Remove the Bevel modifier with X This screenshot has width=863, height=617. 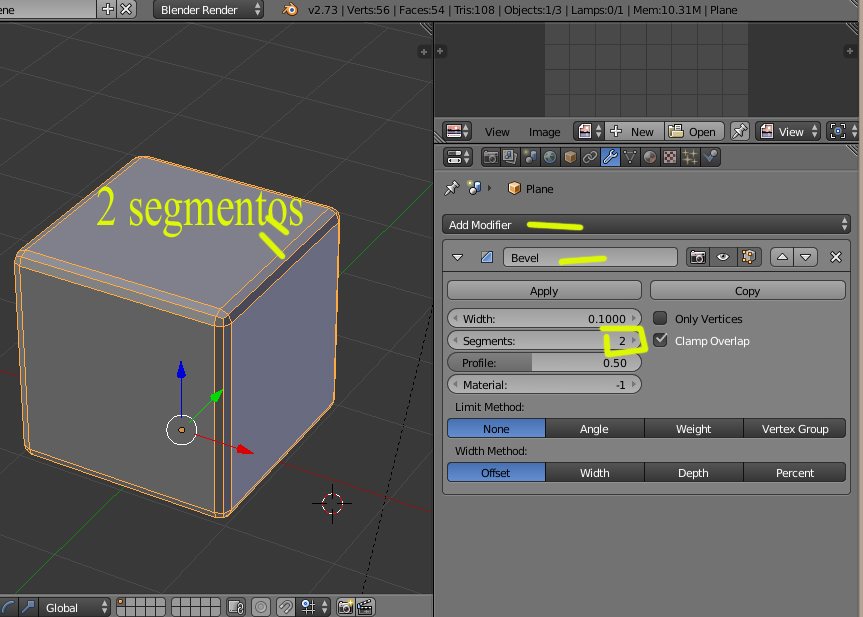click(x=835, y=257)
